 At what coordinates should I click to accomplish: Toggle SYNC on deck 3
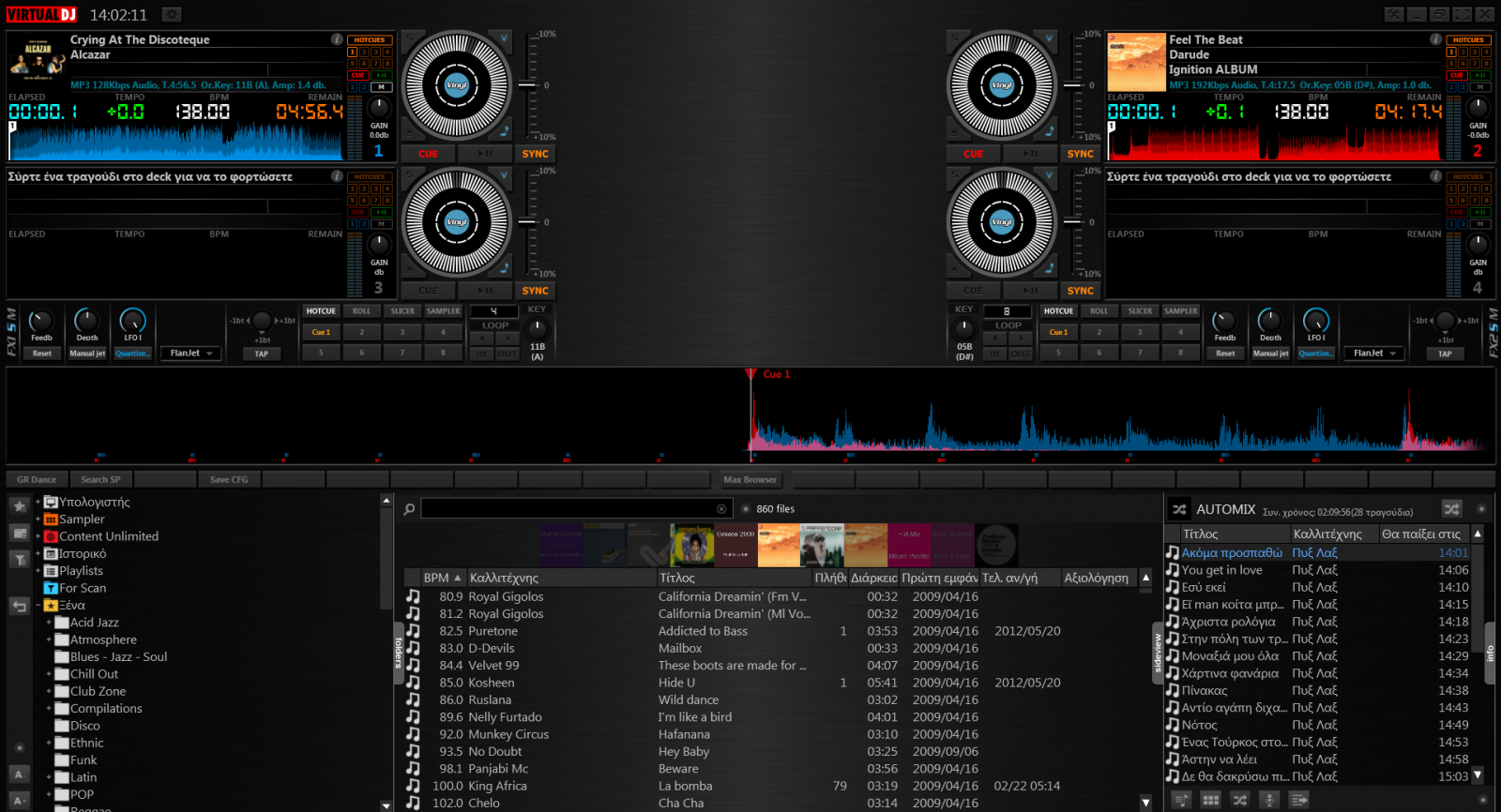click(535, 291)
